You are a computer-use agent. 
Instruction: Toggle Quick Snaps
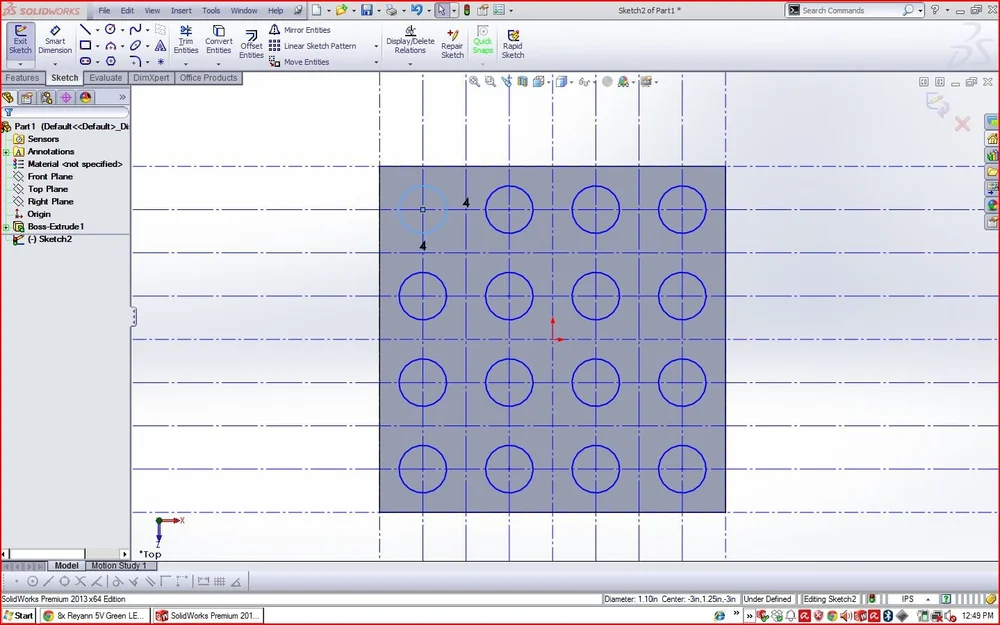click(x=483, y=40)
